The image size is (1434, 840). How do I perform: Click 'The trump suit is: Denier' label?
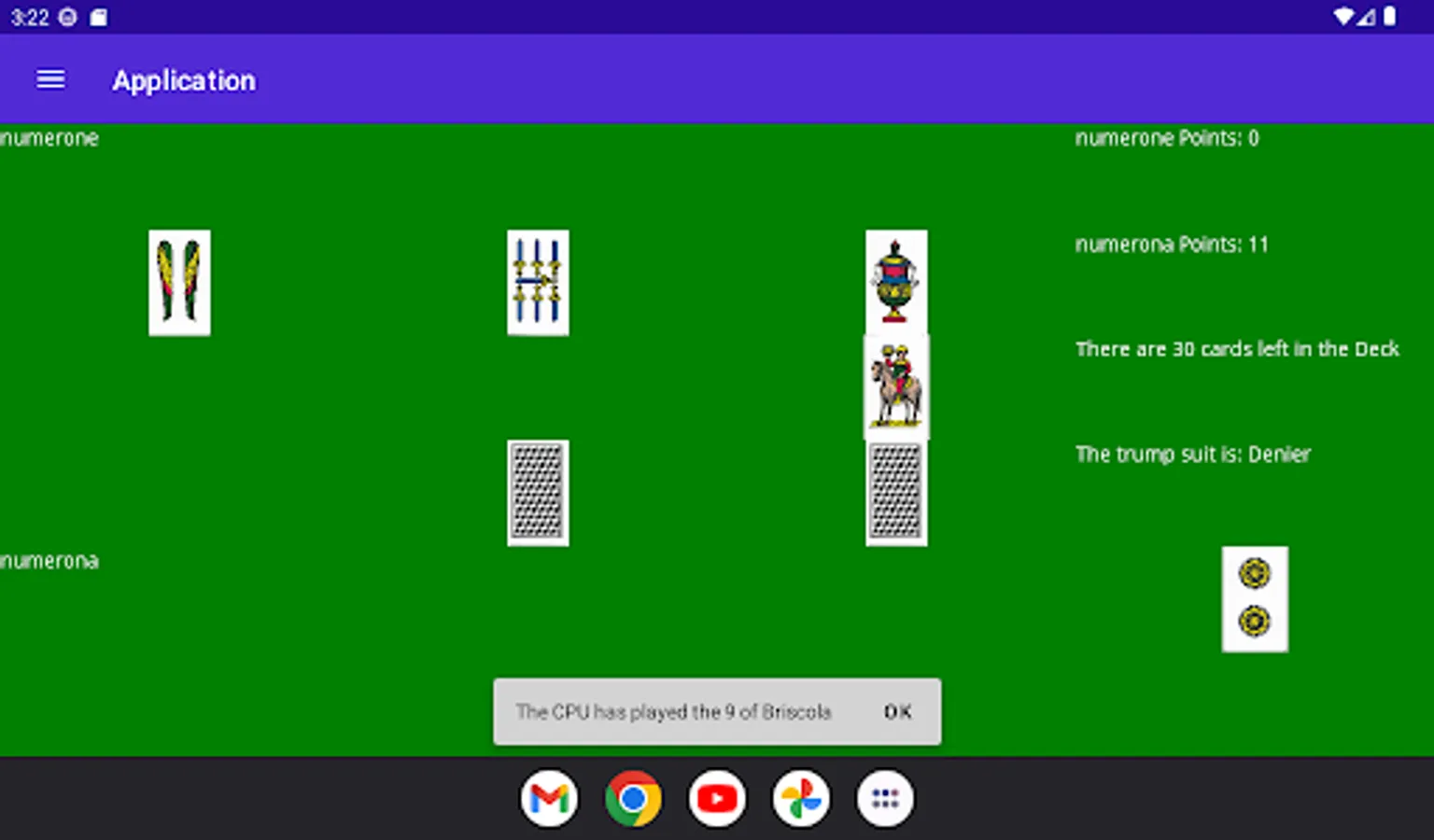pos(1193,455)
